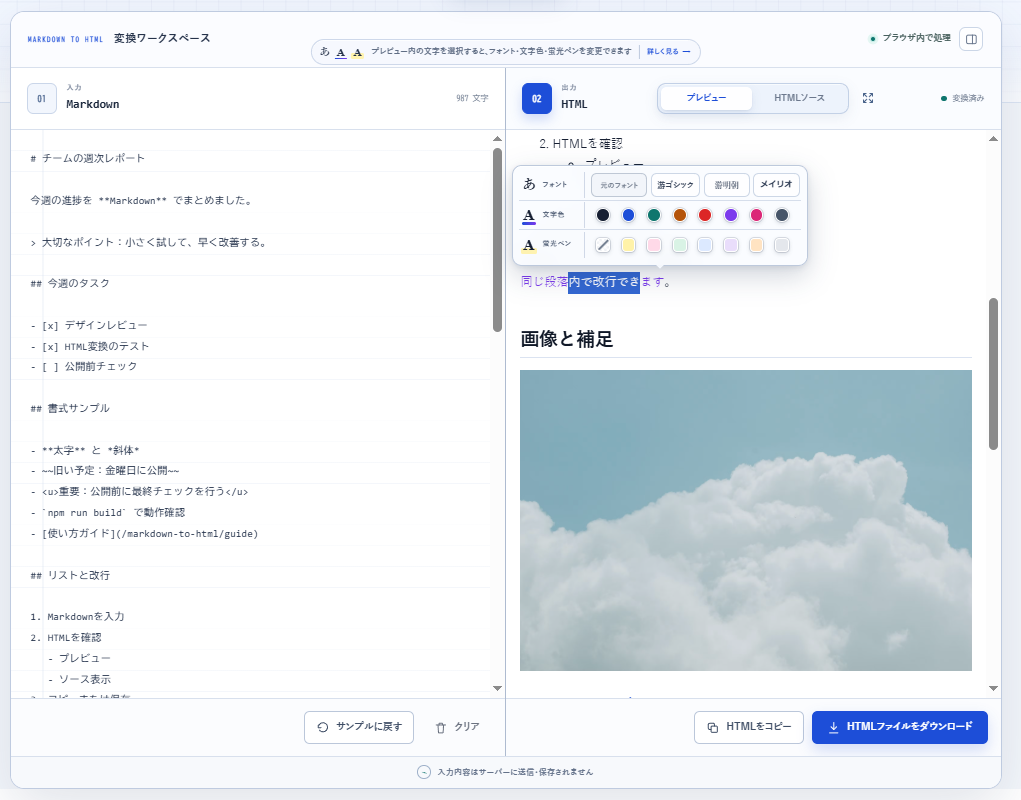
Task: Click the '画像と補足' heading in the preview
Action: [566, 339]
